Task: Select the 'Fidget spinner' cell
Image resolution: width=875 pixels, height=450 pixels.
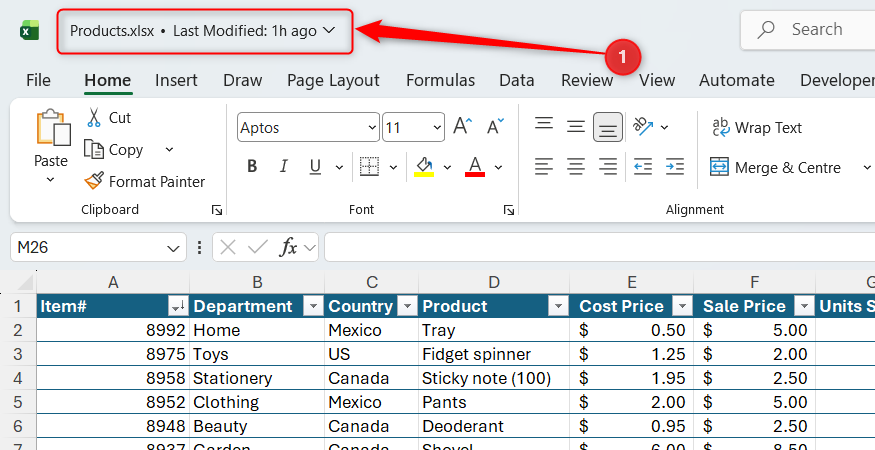Action: point(494,355)
